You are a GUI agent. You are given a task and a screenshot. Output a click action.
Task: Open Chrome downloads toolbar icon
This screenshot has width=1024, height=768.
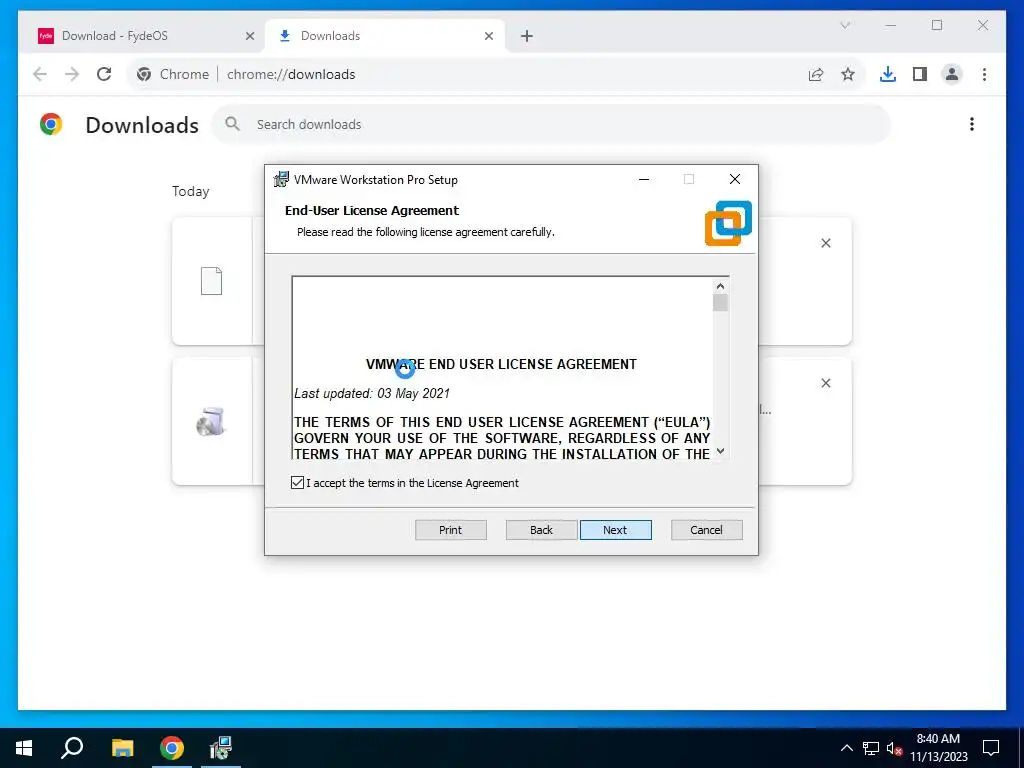888,74
